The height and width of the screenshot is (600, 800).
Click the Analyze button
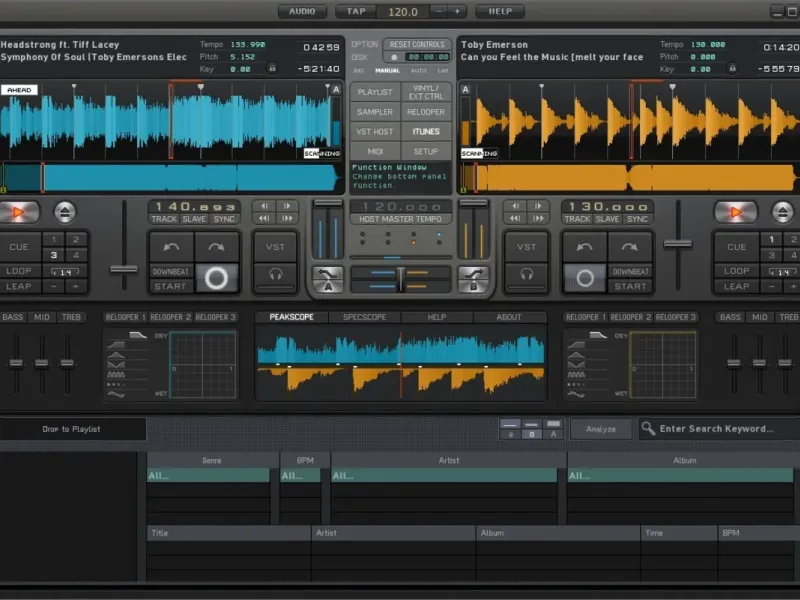click(x=601, y=429)
